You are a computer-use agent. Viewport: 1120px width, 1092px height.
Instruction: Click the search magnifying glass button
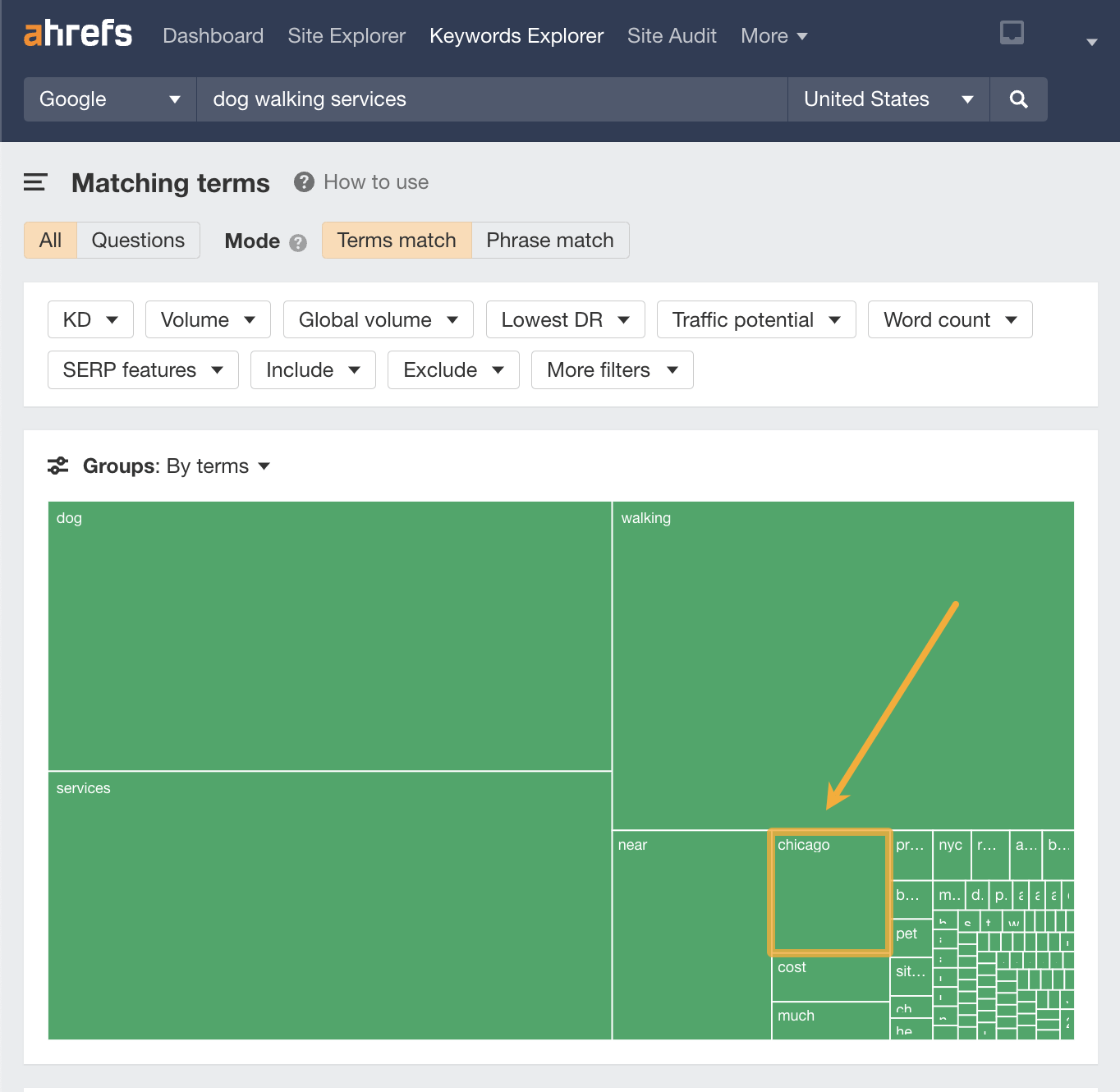1018,99
